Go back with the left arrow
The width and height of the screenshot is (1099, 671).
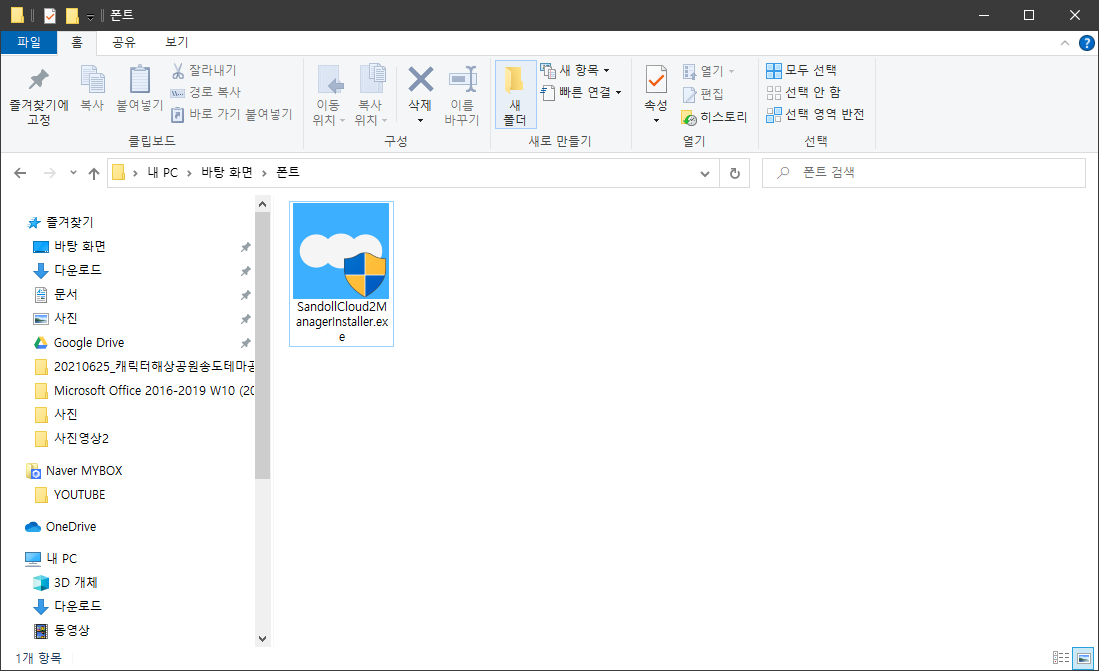pyautogui.click(x=20, y=172)
